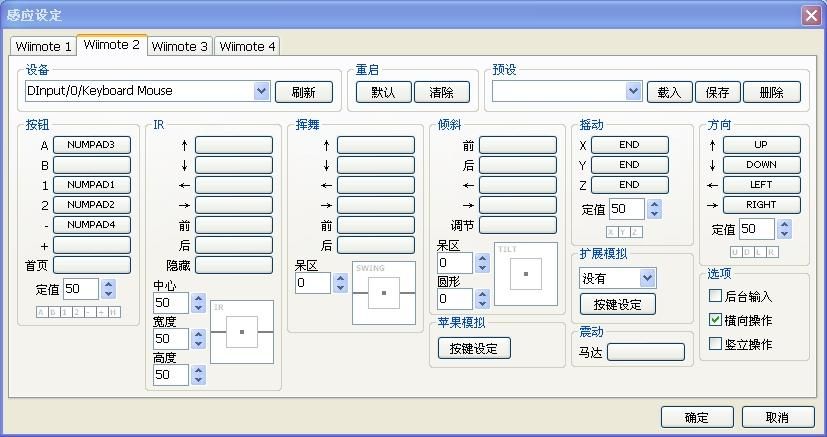Click the 摇动 X mapping END
827x437 pixels.
click(630, 145)
